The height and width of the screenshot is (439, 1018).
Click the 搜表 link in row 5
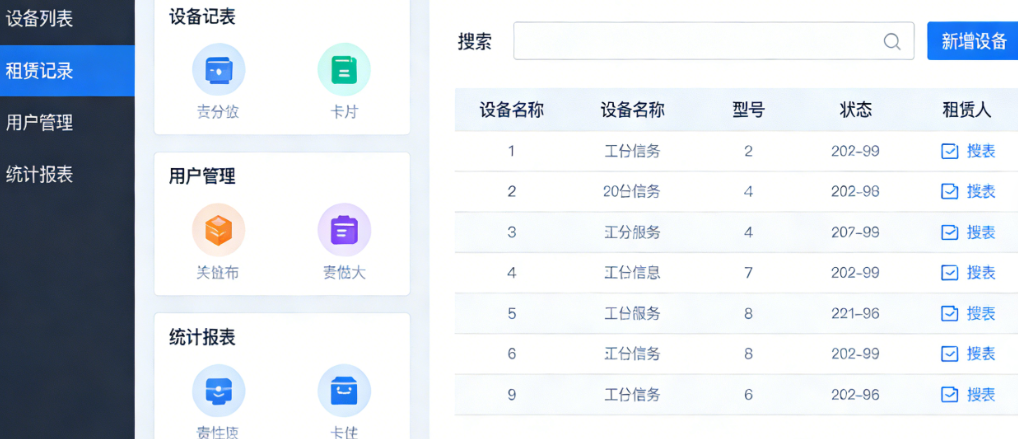[x=981, y=314]
